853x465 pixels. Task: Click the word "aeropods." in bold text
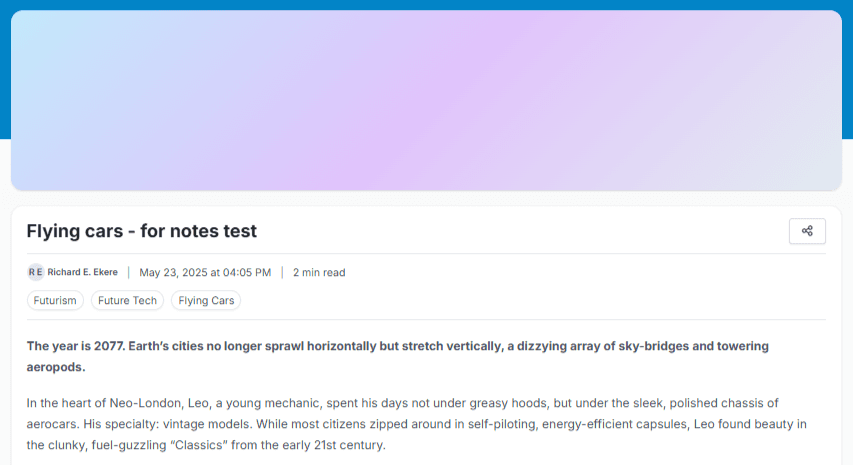click(x=56, y=367)
